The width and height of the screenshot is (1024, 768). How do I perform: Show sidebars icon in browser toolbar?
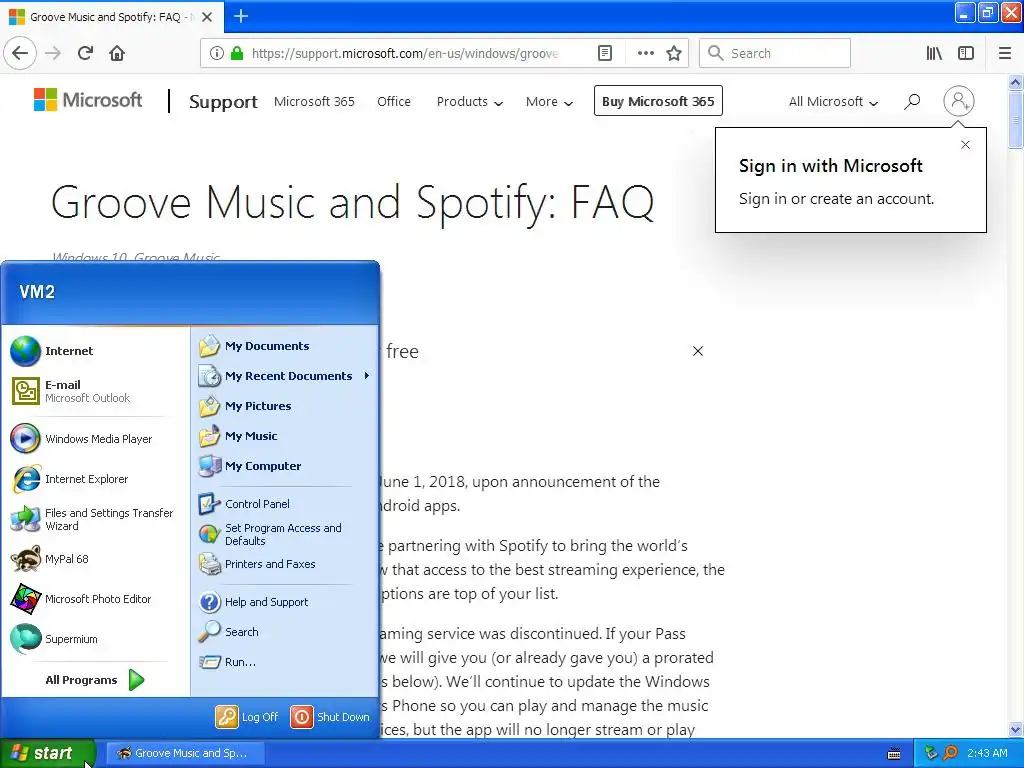tap(966, 54)
